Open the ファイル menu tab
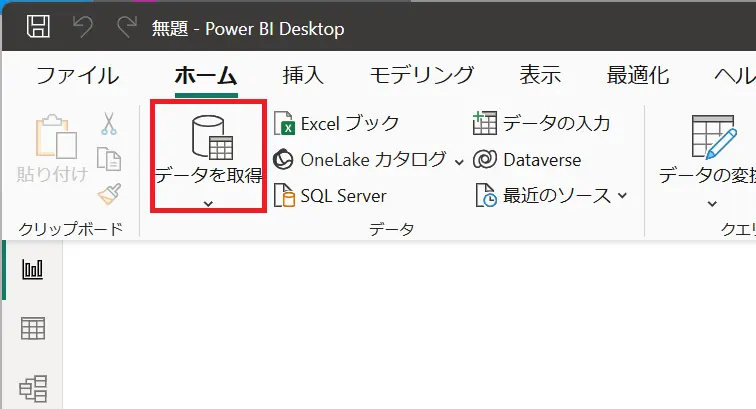Screen dimensions: 756x409 (x=77, y=75)
